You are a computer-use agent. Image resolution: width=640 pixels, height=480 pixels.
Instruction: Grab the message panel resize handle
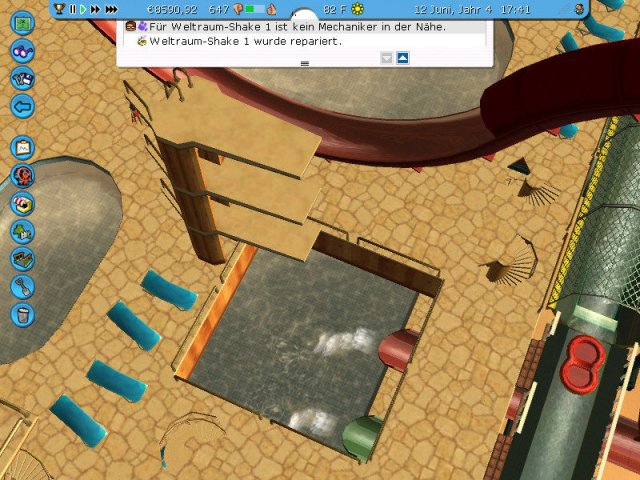[304, 64]
